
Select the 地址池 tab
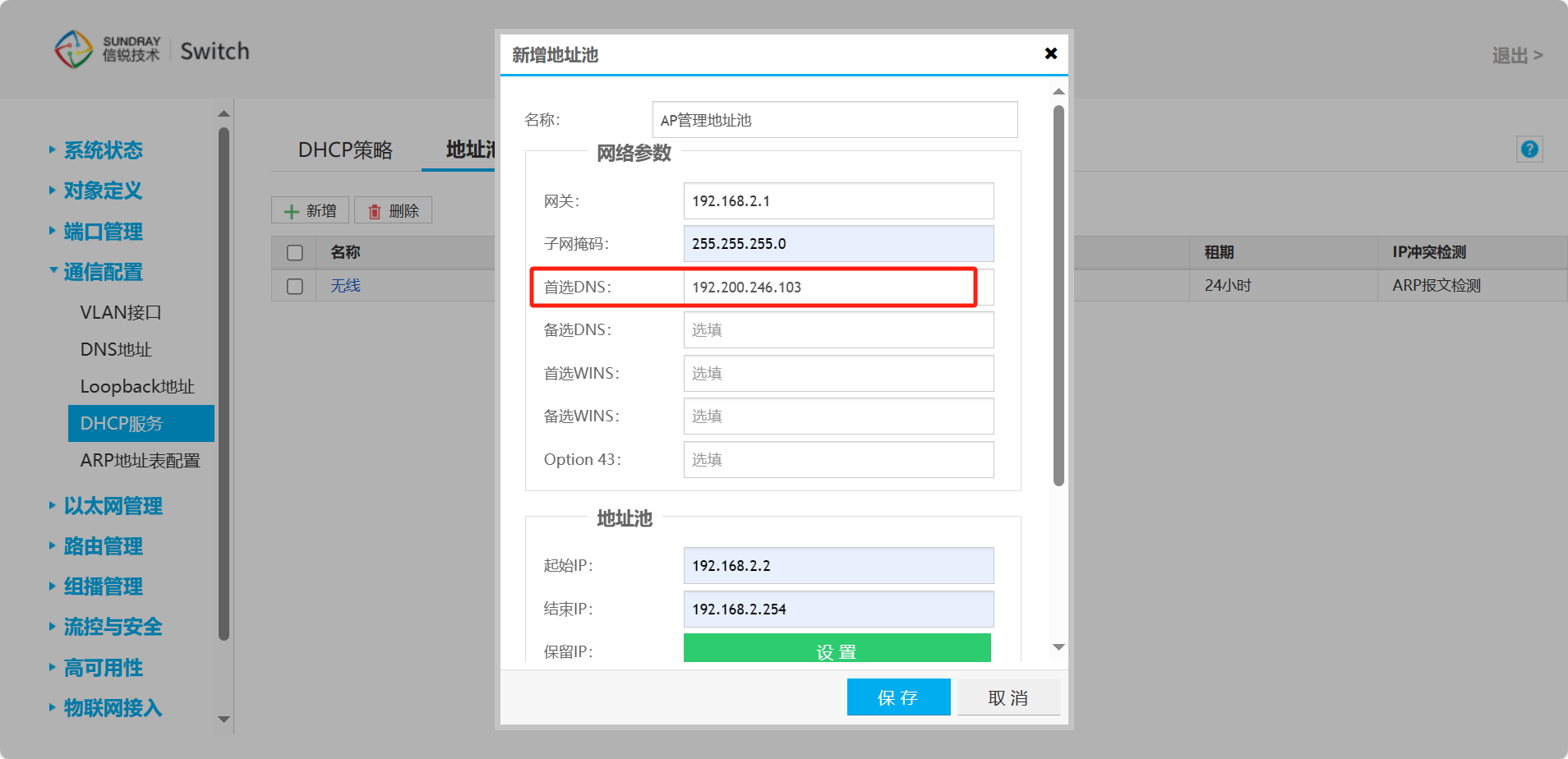(x=470, y=149)
